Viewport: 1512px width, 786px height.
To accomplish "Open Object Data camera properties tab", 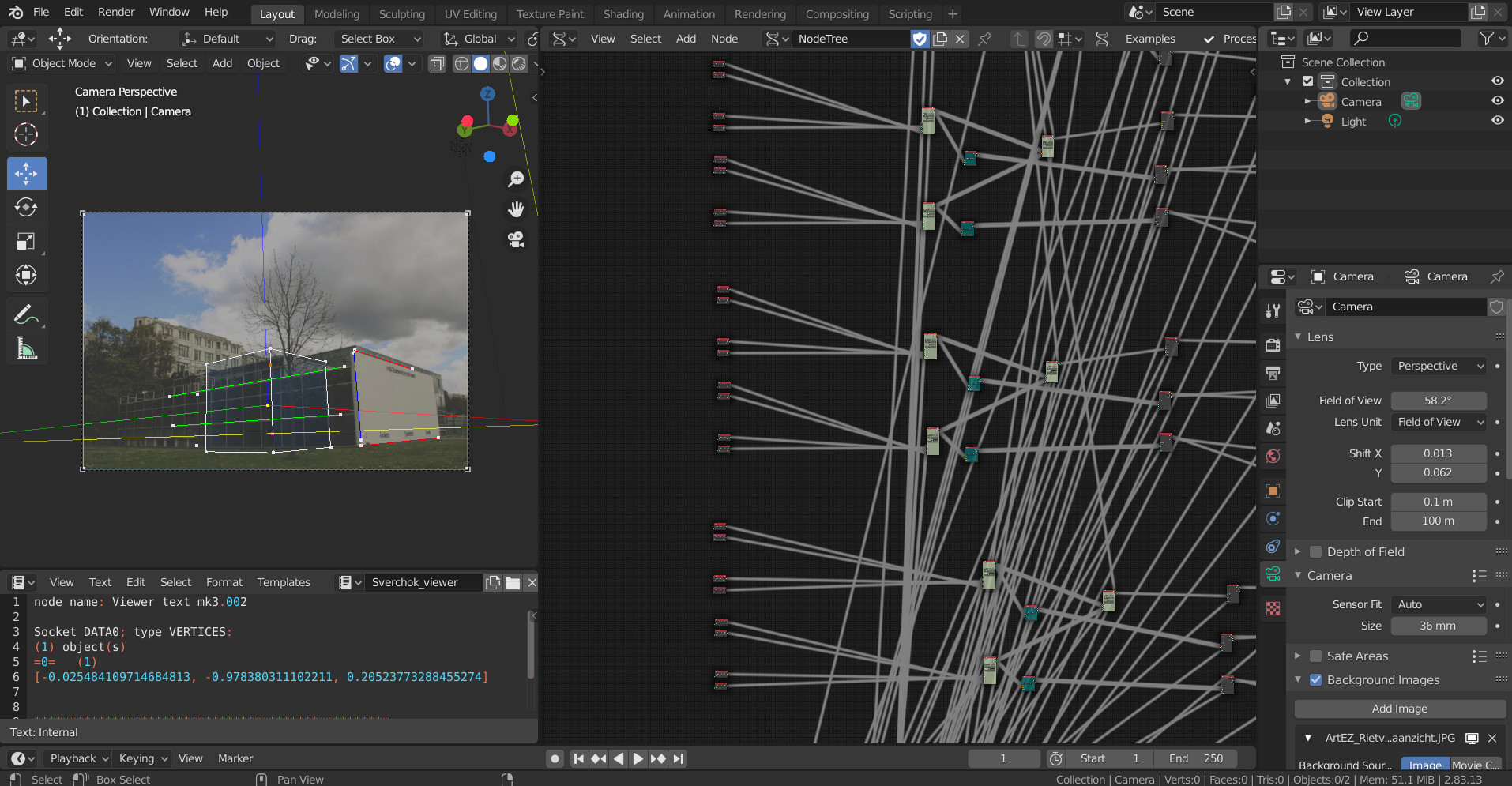I will point(1273,574).
